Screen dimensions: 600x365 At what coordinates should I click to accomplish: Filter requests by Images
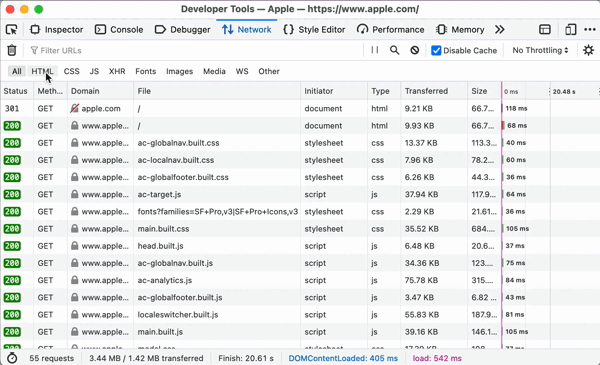tap(179, 71)
